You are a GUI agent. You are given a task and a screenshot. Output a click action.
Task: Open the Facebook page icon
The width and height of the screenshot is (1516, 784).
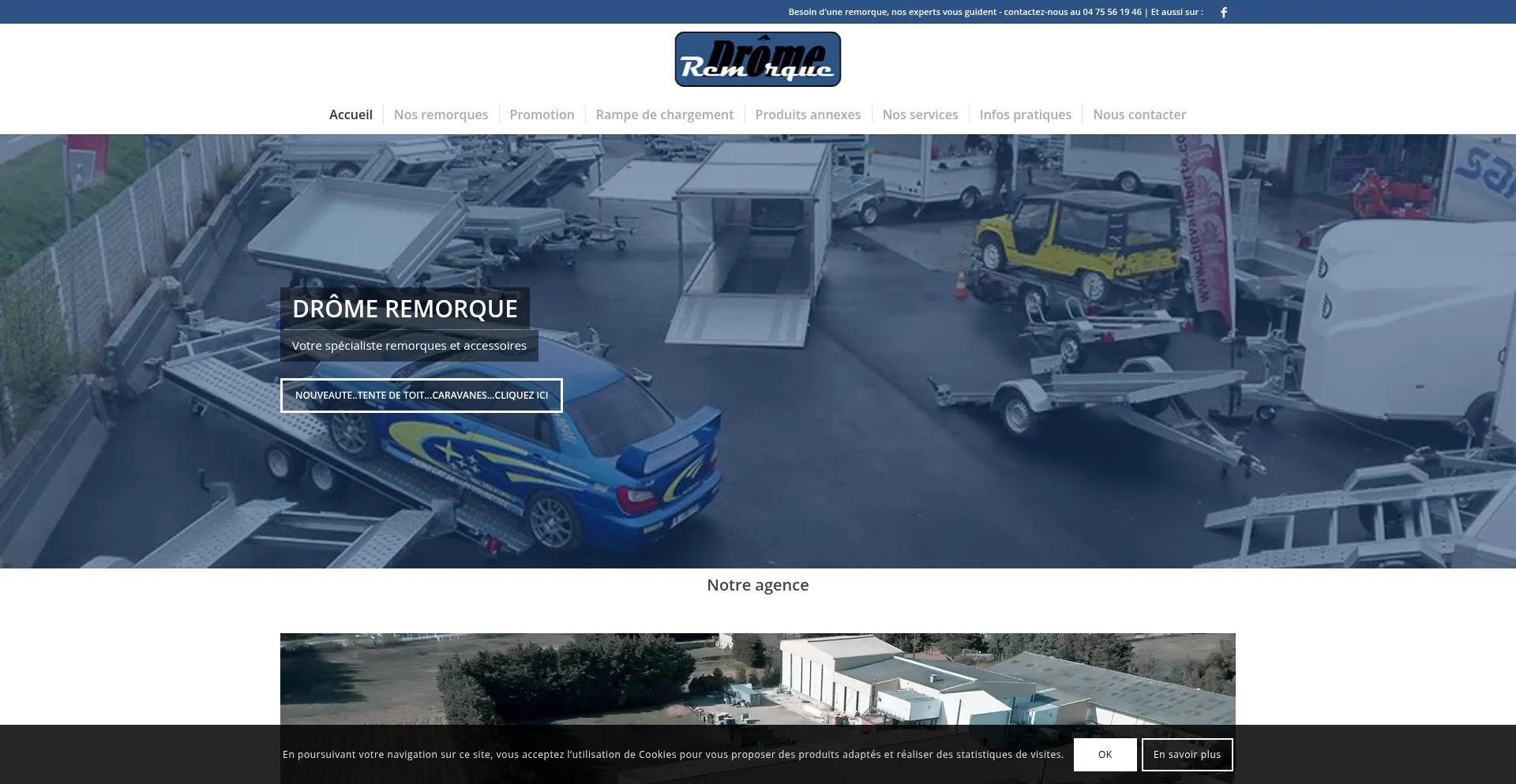pyautogui.click(x=1223, y=13)
